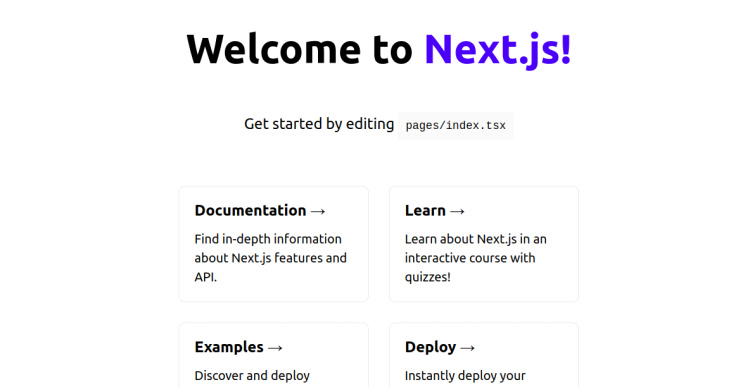
Task: Click 'about Next.js features and' text line
Action: pos(271,258)
